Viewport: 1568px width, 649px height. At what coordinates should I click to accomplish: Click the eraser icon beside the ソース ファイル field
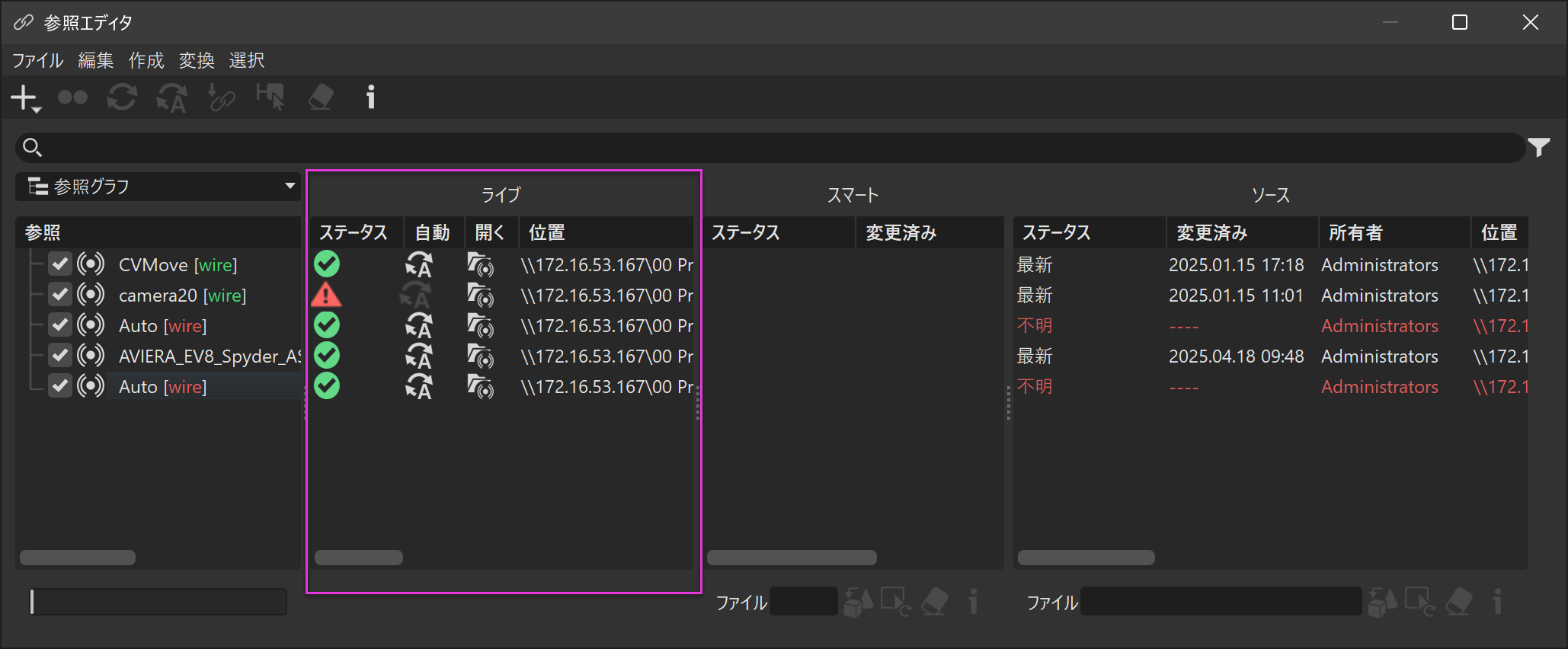point(1459,602)
